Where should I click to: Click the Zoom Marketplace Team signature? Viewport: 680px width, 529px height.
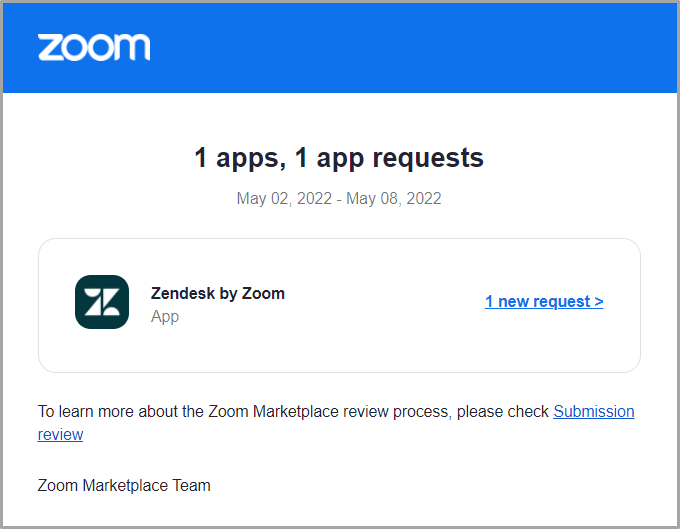(124, 486)
